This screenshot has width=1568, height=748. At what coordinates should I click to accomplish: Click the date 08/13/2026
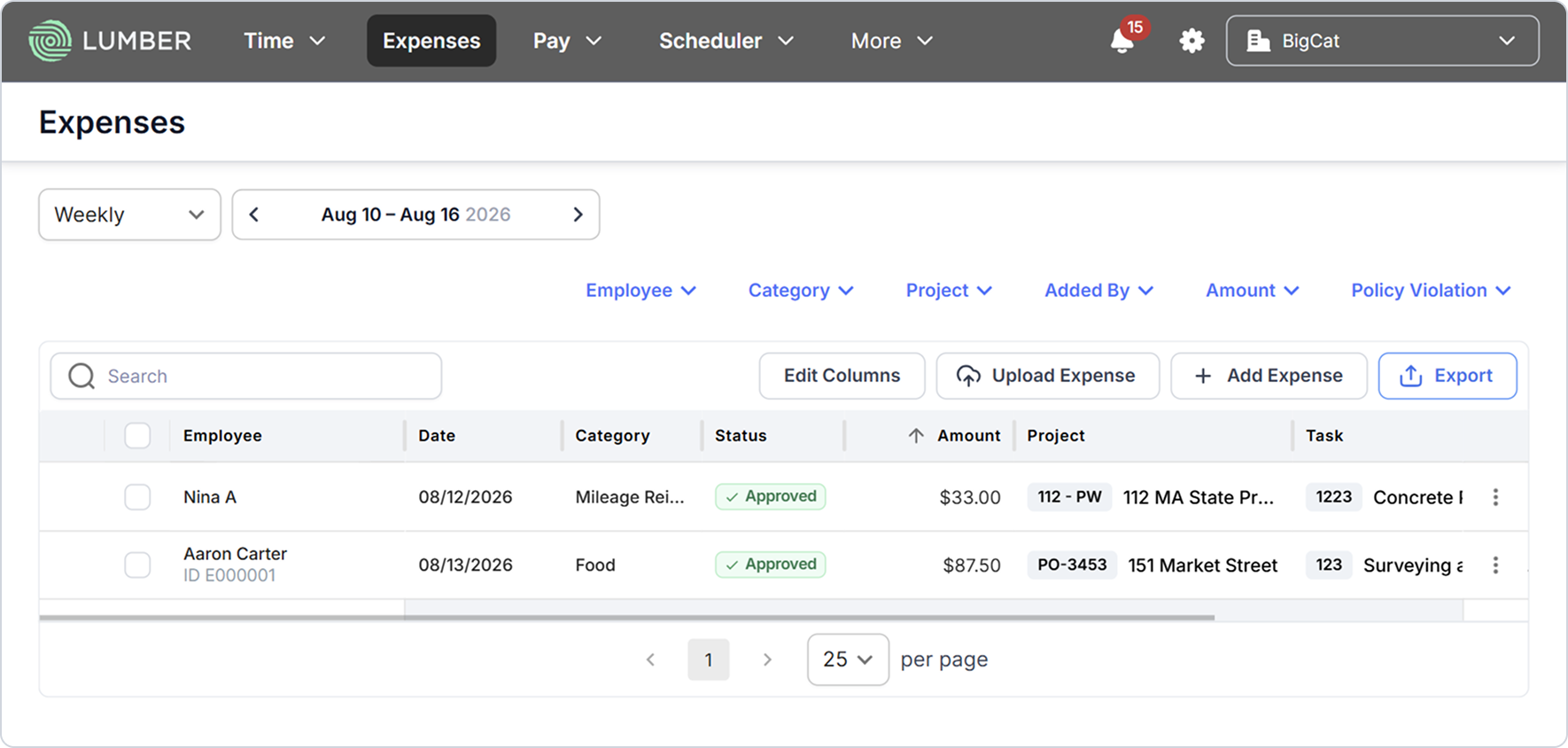click(465, 565)
